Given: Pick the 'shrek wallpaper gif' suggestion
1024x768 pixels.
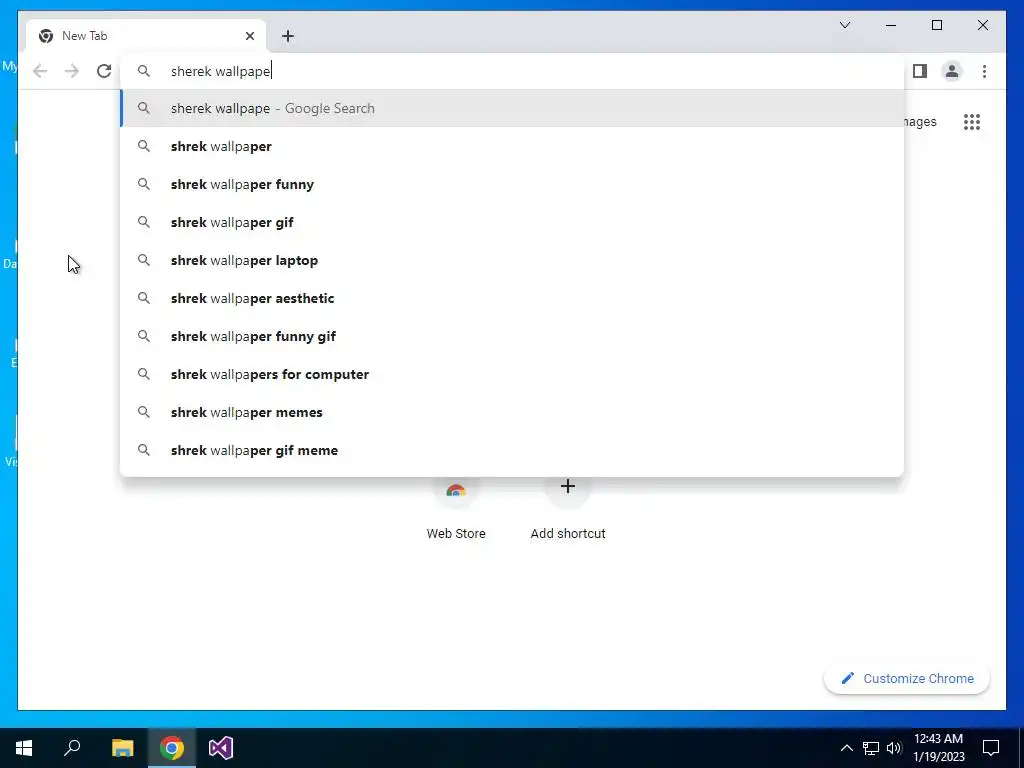Looking at the screenshot, I should [x=513, y=222].
